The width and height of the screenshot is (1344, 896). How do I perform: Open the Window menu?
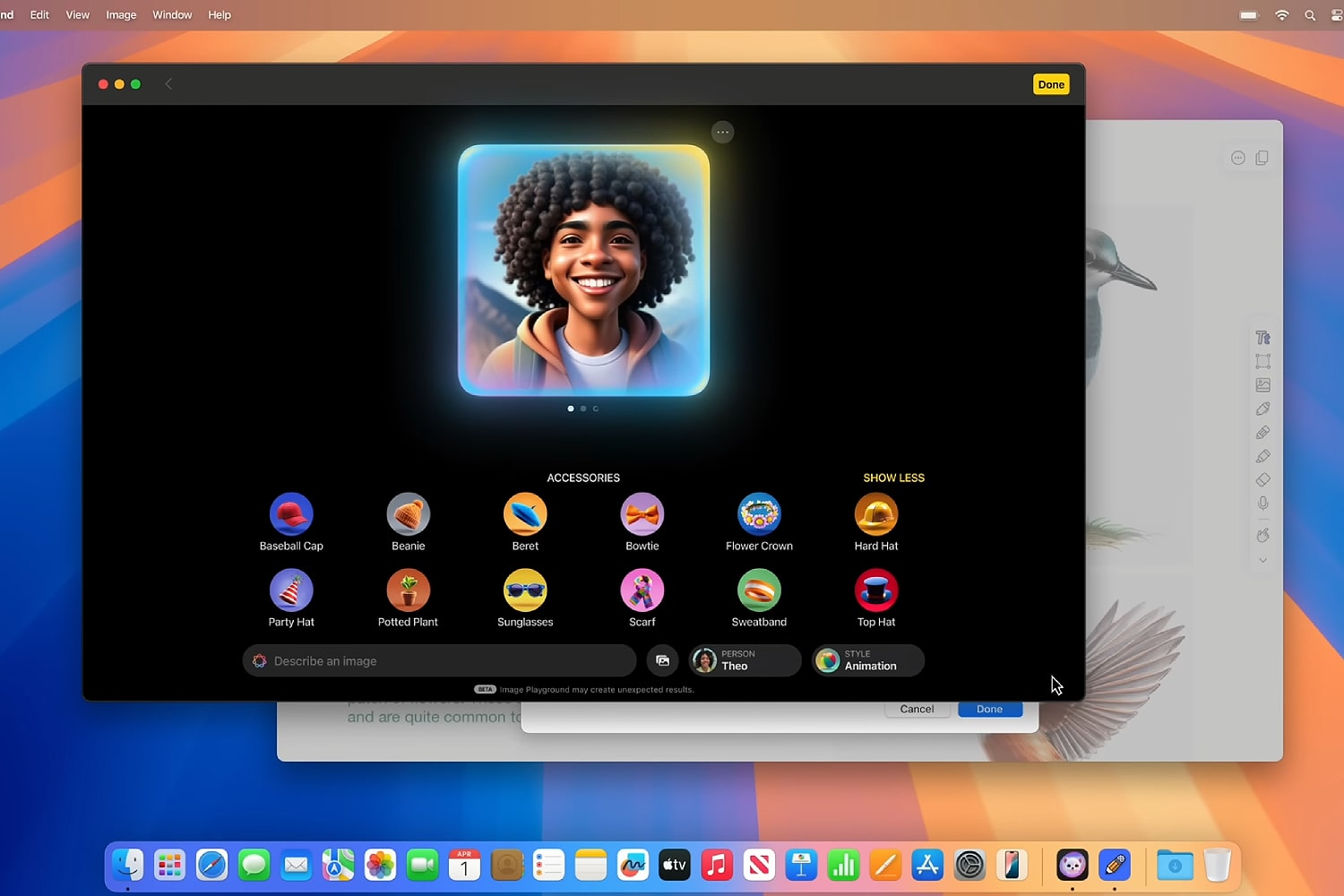coord(171,14)
